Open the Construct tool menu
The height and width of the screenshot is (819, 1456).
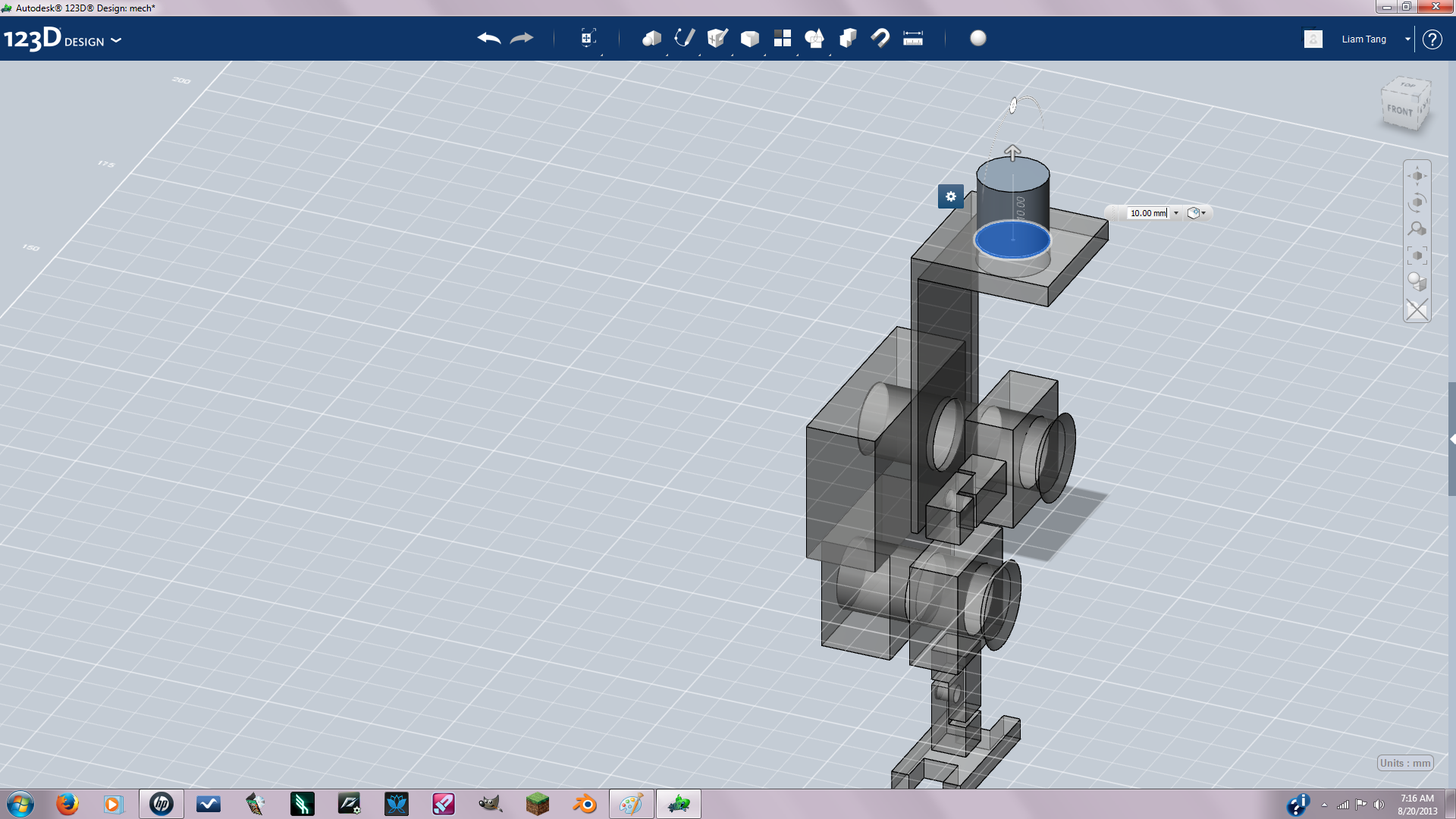coord(717,38)
